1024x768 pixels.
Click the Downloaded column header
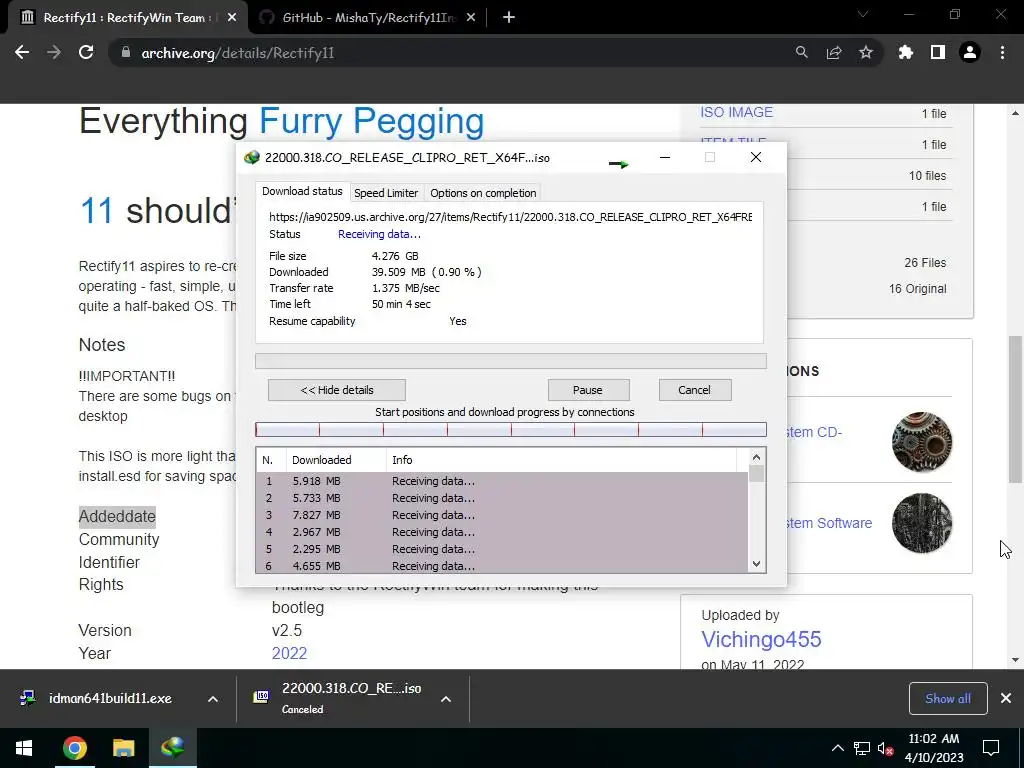(x=336, y=460)
